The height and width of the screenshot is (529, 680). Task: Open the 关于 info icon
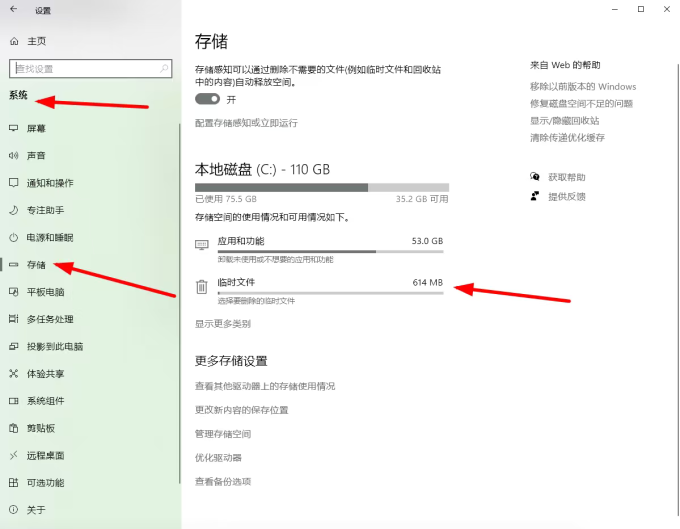[13, 509]
